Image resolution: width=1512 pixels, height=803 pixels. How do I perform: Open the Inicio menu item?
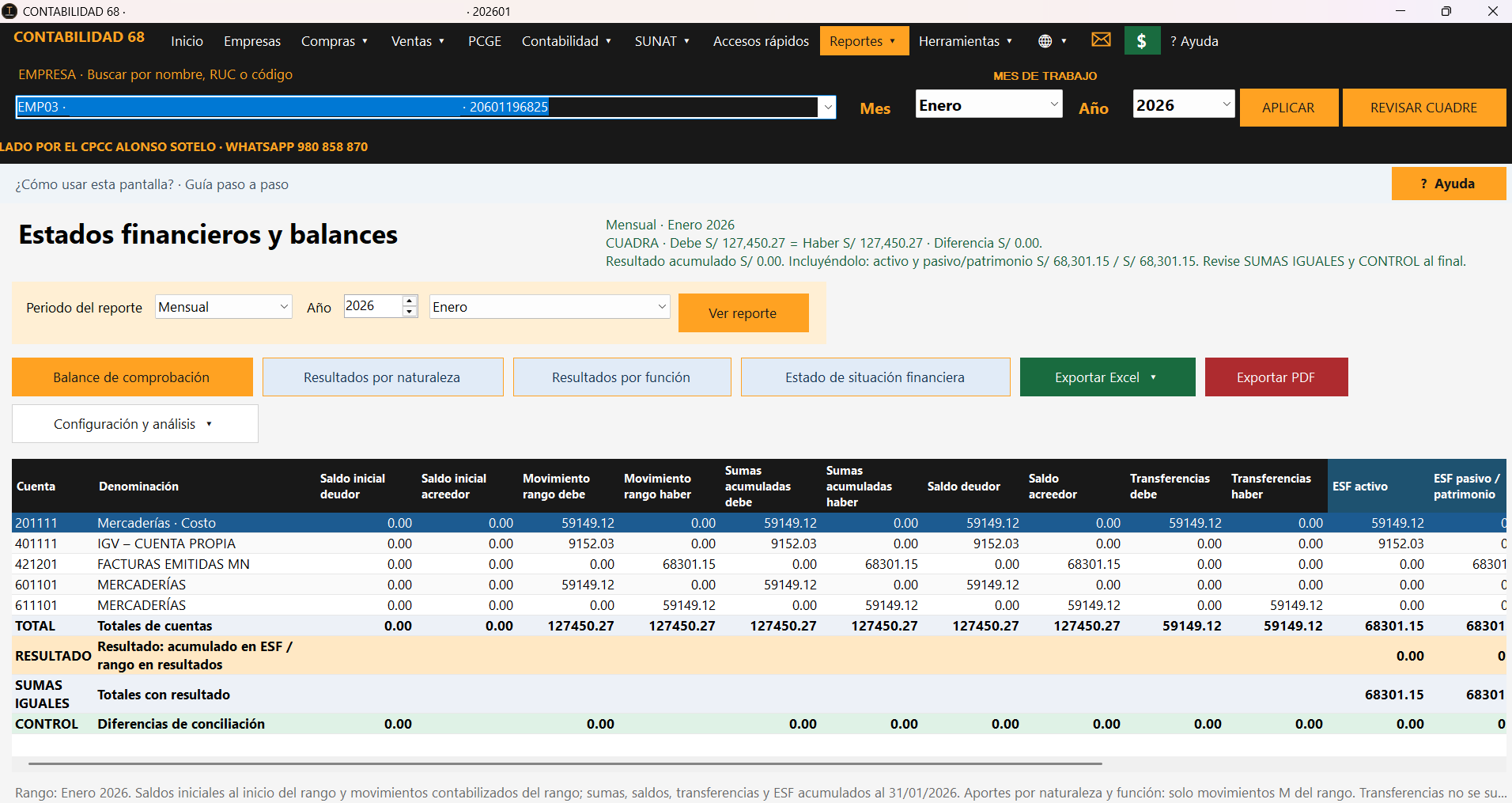coord(187,41)
